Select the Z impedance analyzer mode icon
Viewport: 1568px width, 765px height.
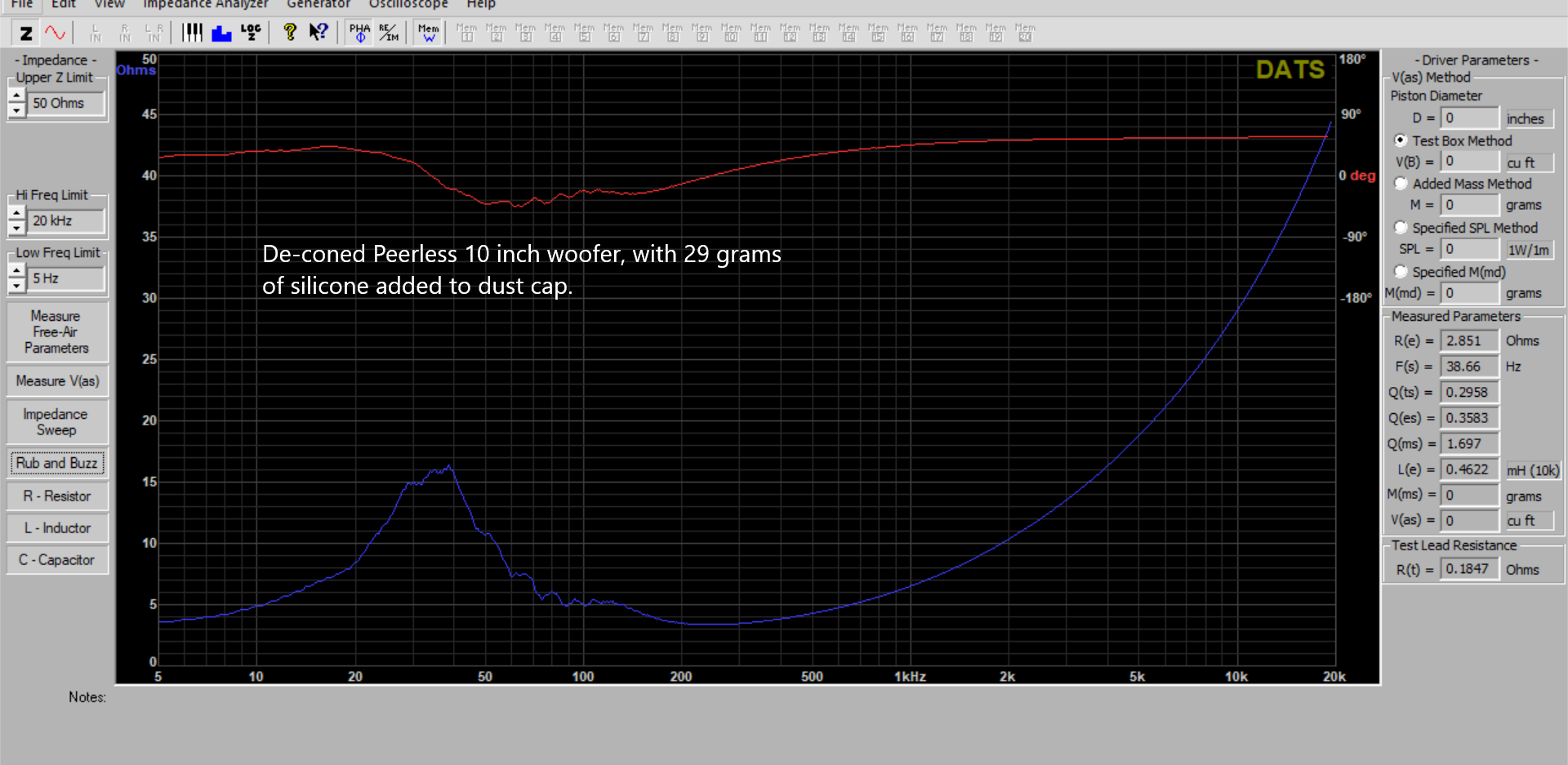[26, 33]
